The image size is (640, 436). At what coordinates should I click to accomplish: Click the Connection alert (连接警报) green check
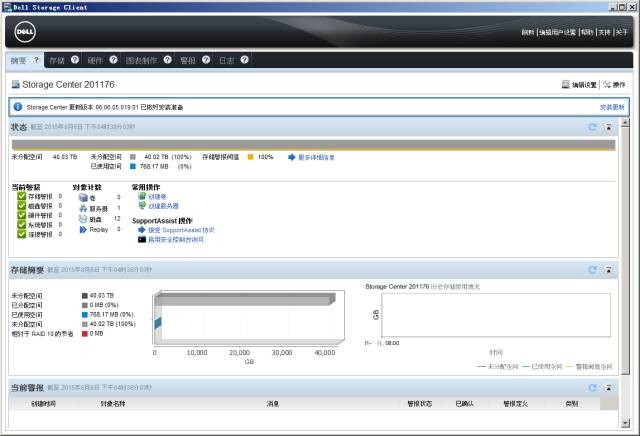click(22, 234)
